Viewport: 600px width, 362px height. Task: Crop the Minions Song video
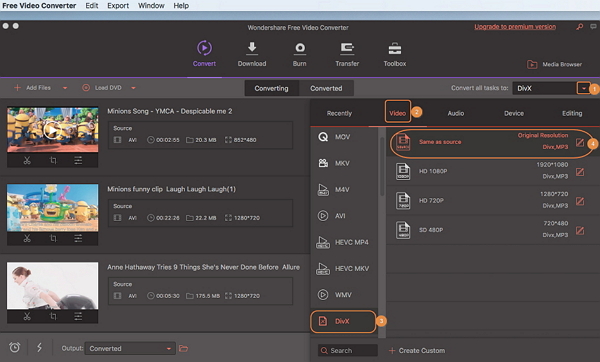(x=53, y=161)
